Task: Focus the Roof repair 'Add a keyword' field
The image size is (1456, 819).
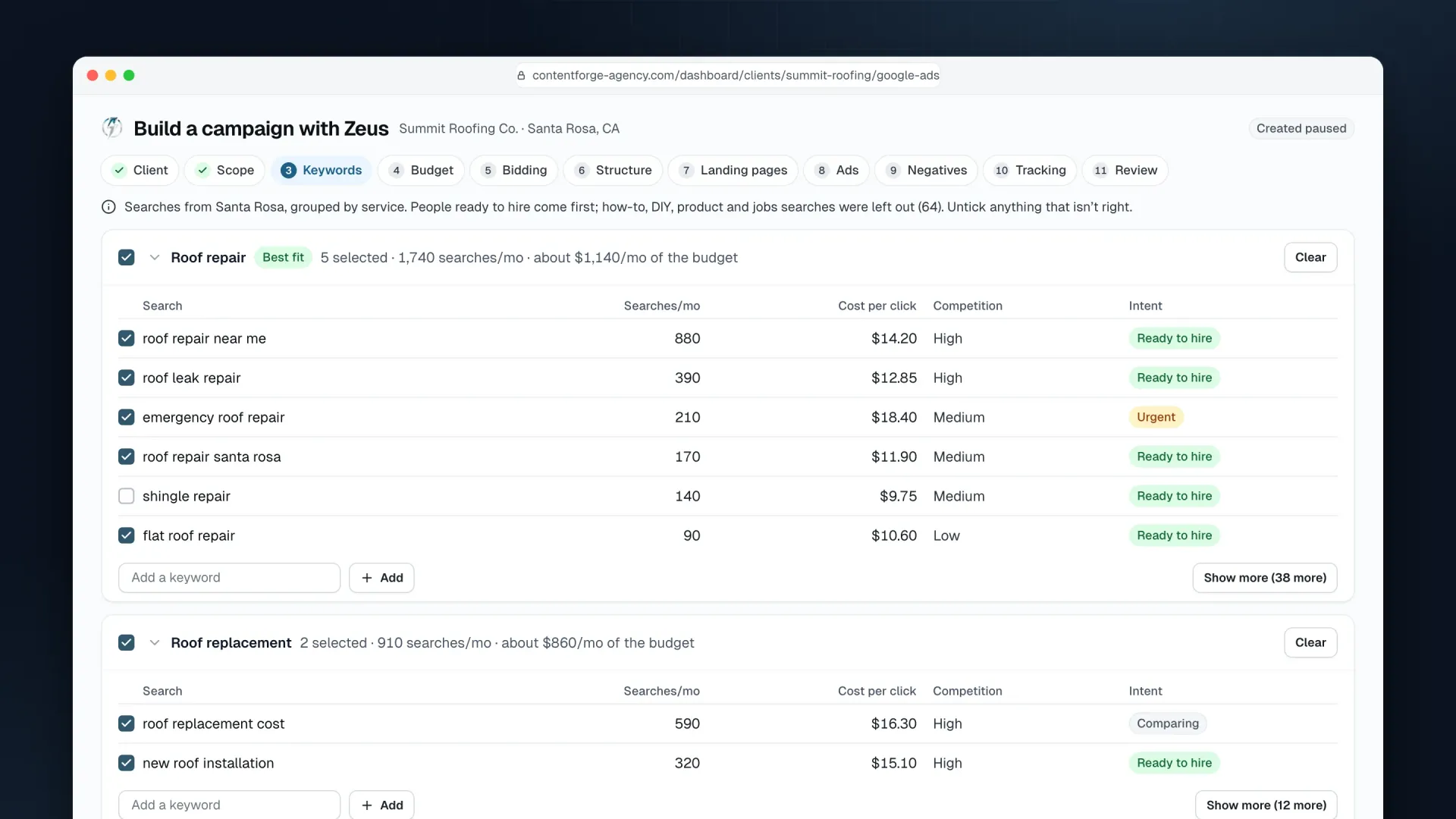Action: tap(229, 578)
